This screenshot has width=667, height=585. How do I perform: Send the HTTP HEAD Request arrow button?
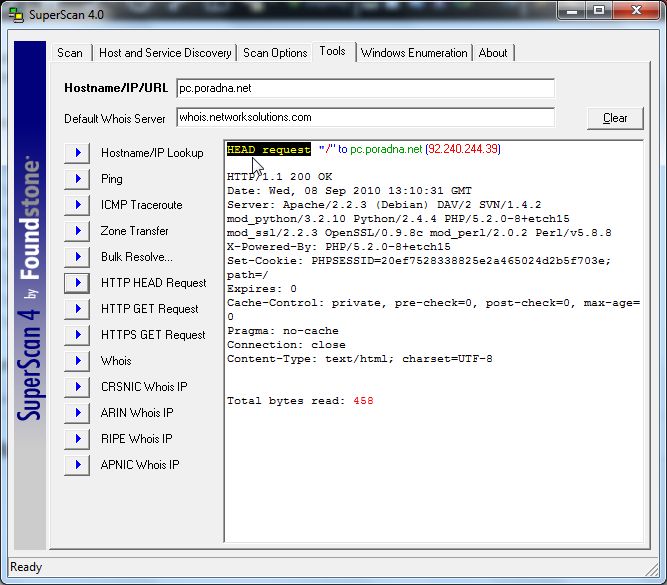pyautogui.click(x=77, y=283)
